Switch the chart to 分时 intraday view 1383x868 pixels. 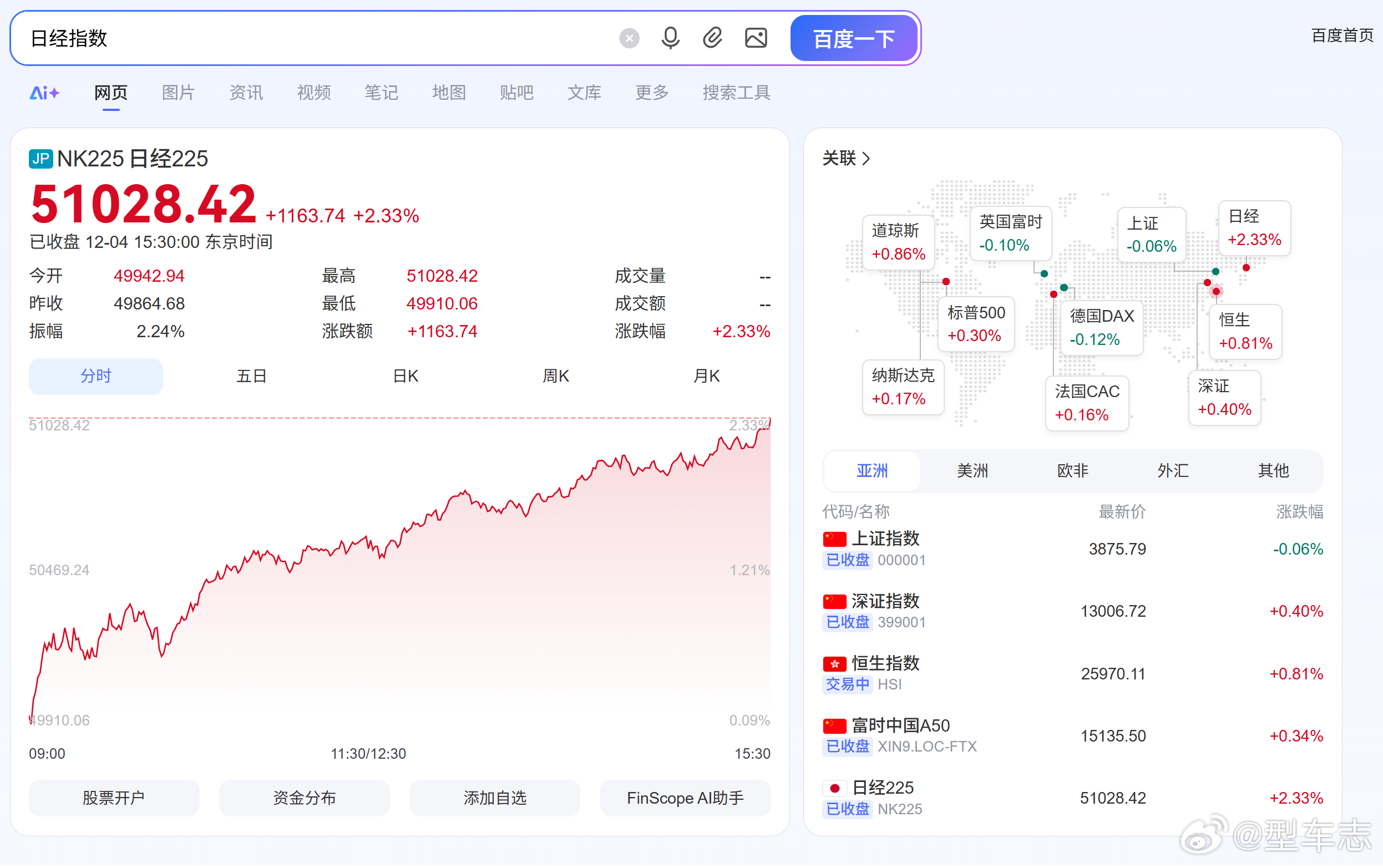coord(95,376)
